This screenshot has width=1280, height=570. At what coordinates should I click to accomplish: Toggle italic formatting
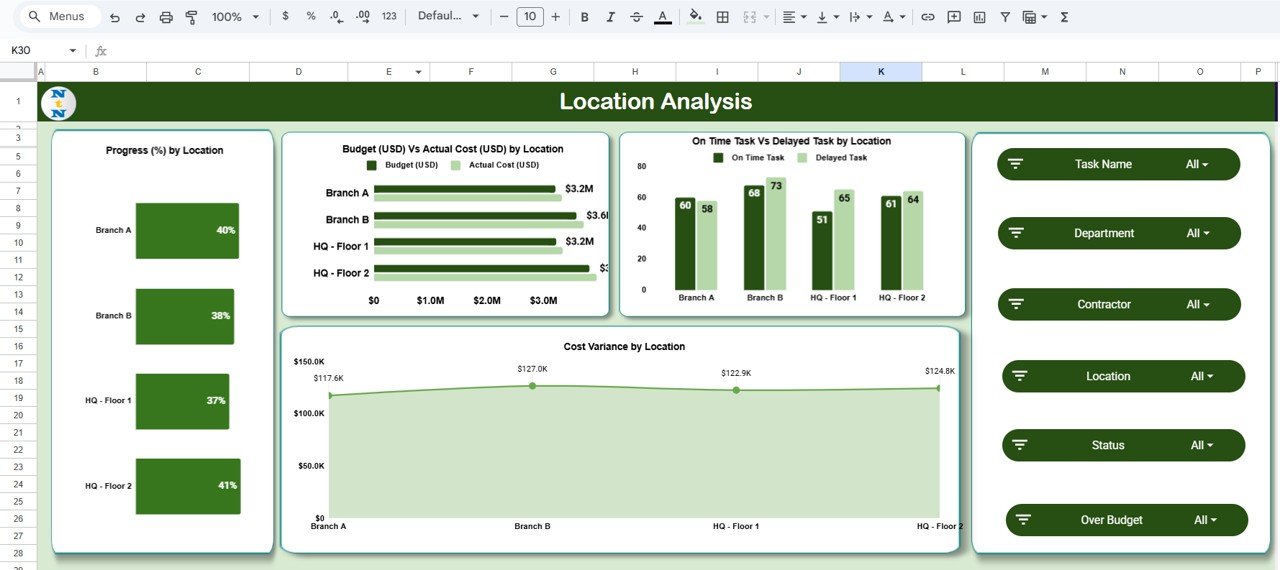[610, 17]
